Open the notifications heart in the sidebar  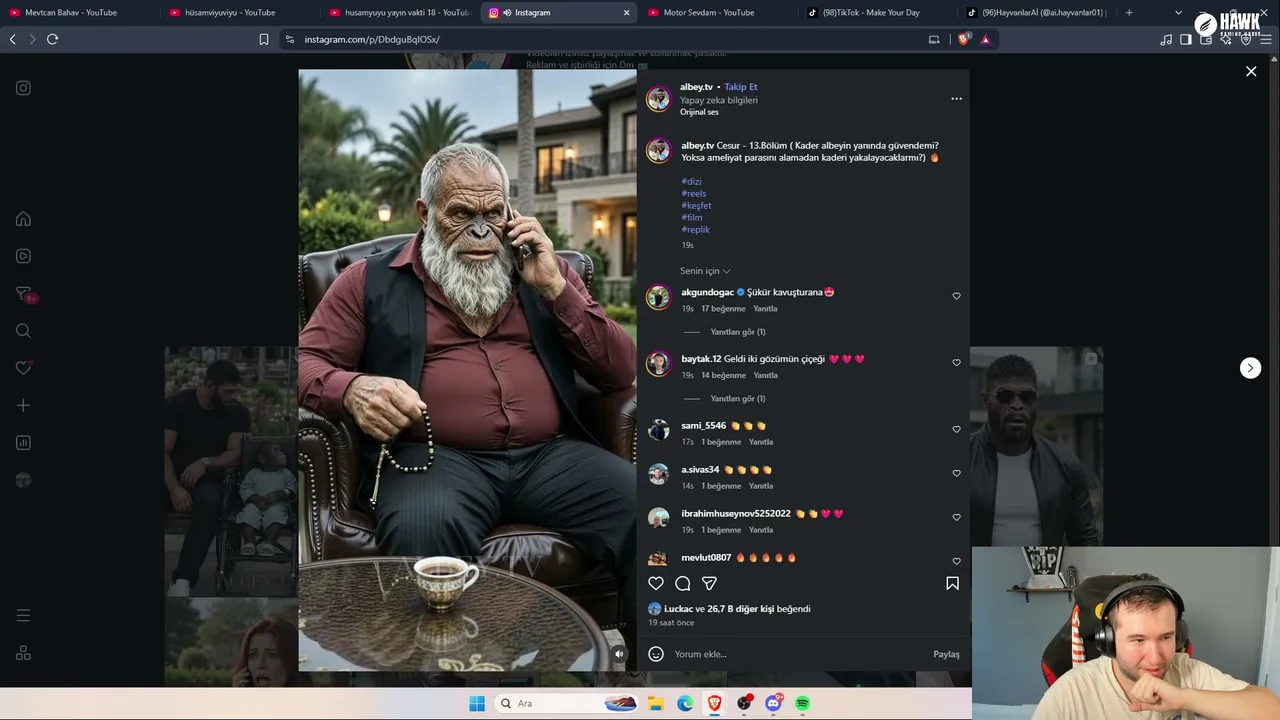click(x=23, y=368)
